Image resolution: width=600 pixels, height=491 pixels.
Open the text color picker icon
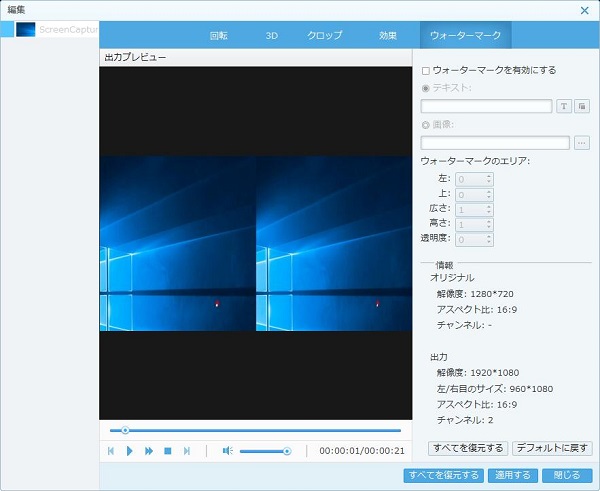click(582, 106)
